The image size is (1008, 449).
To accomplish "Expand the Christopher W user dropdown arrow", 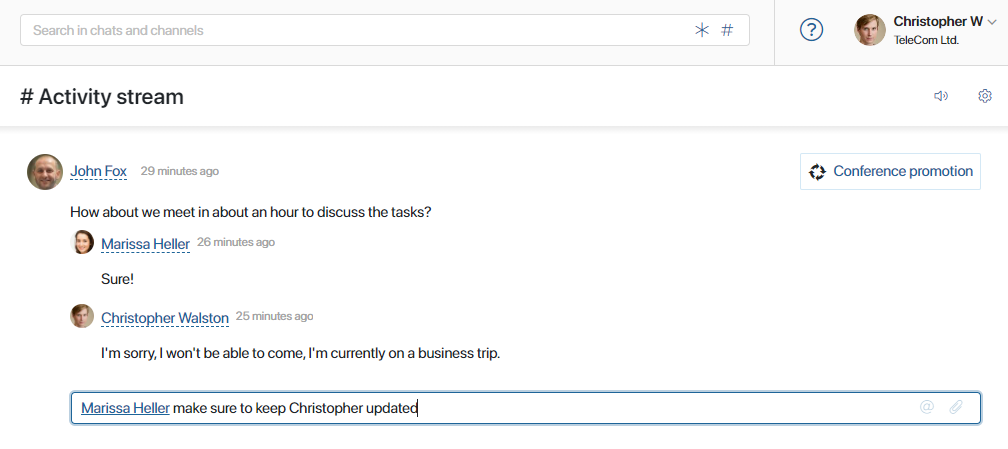I will 992,23.
